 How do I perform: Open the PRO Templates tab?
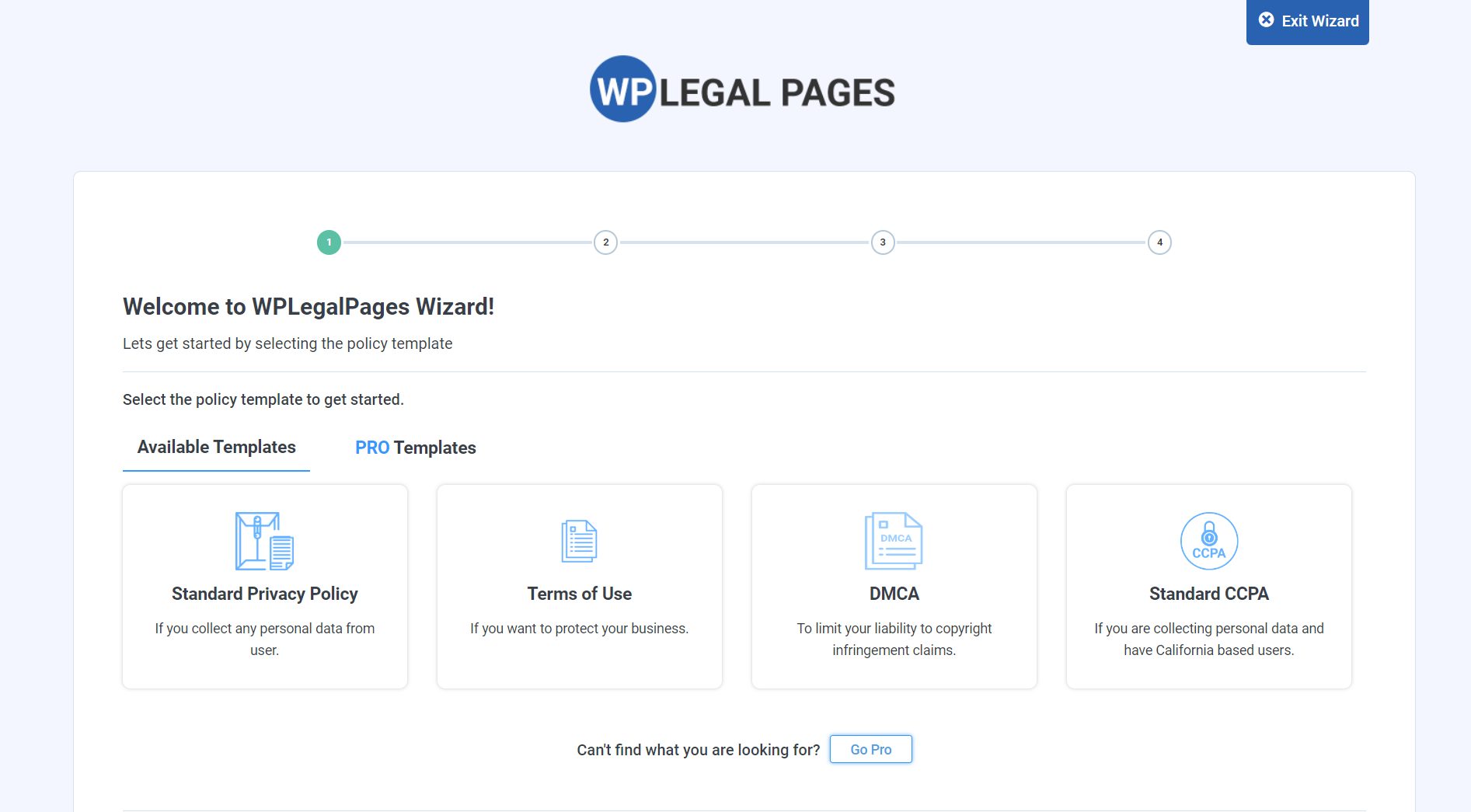point(416,448)
